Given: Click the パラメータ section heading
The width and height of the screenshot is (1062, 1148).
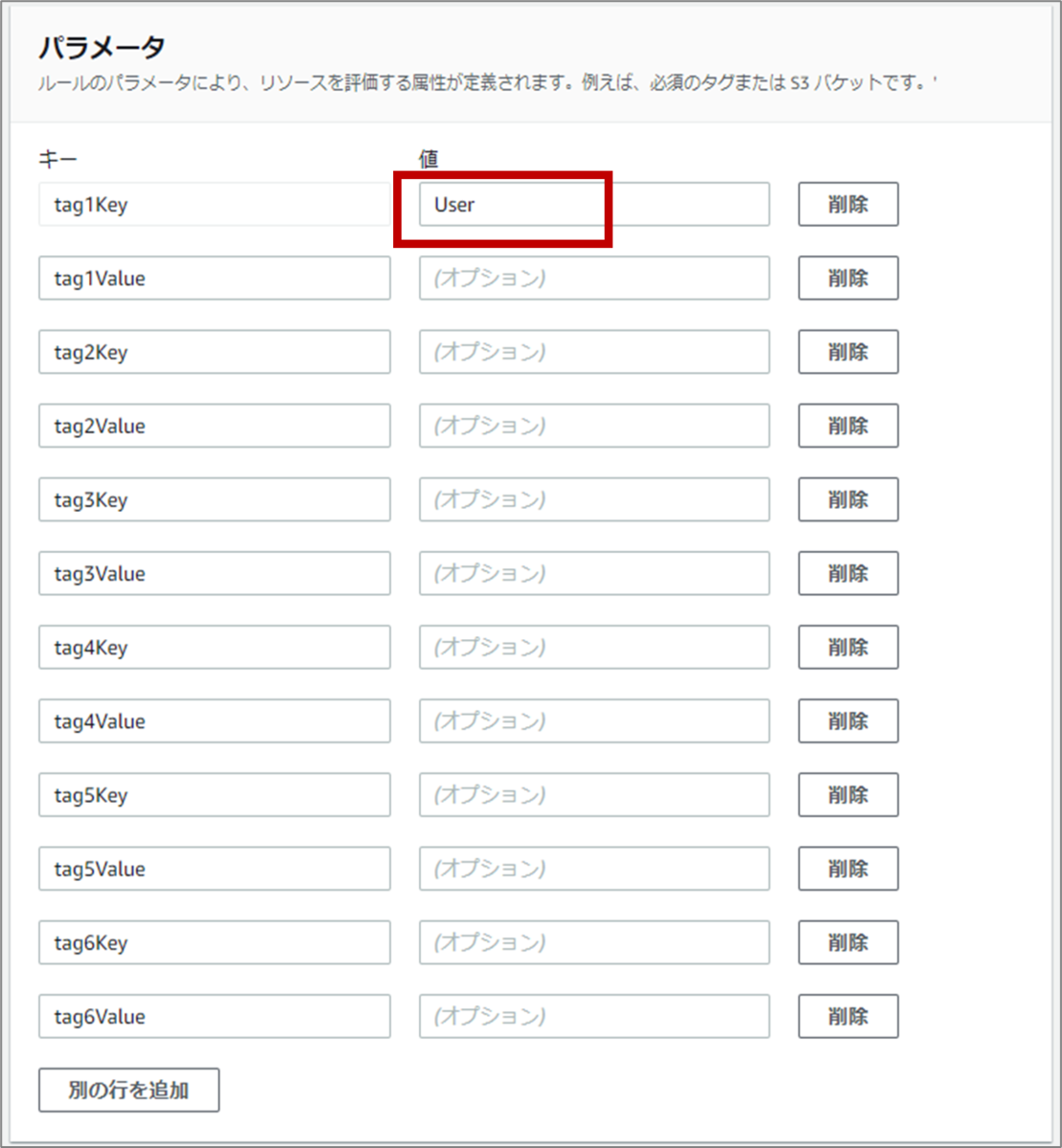Looking at the screenshot, I should point(101,47).
